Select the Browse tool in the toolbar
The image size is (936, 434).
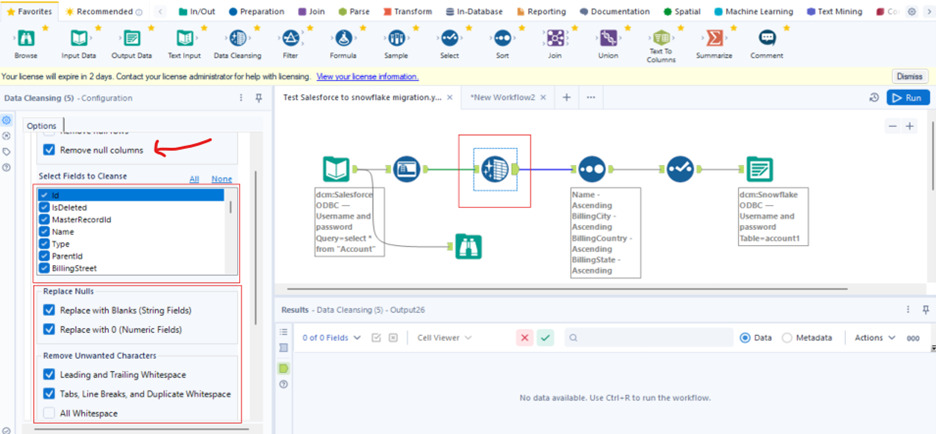(26, 39)
